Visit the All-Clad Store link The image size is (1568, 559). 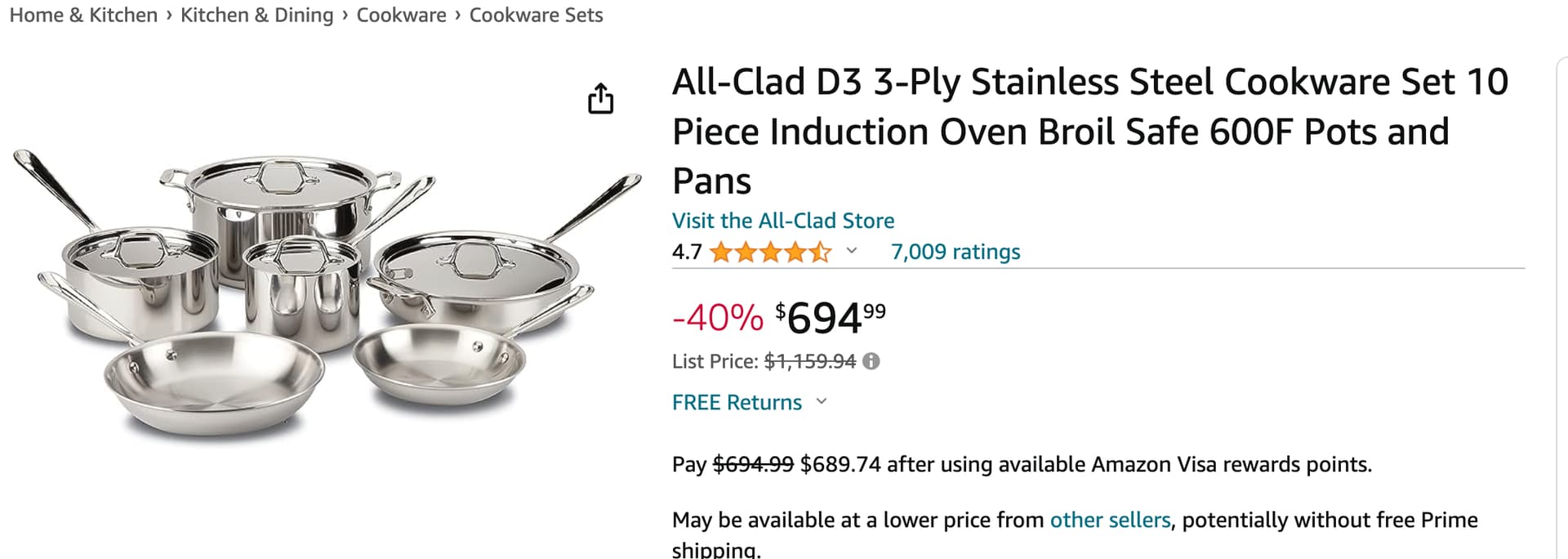782,221
